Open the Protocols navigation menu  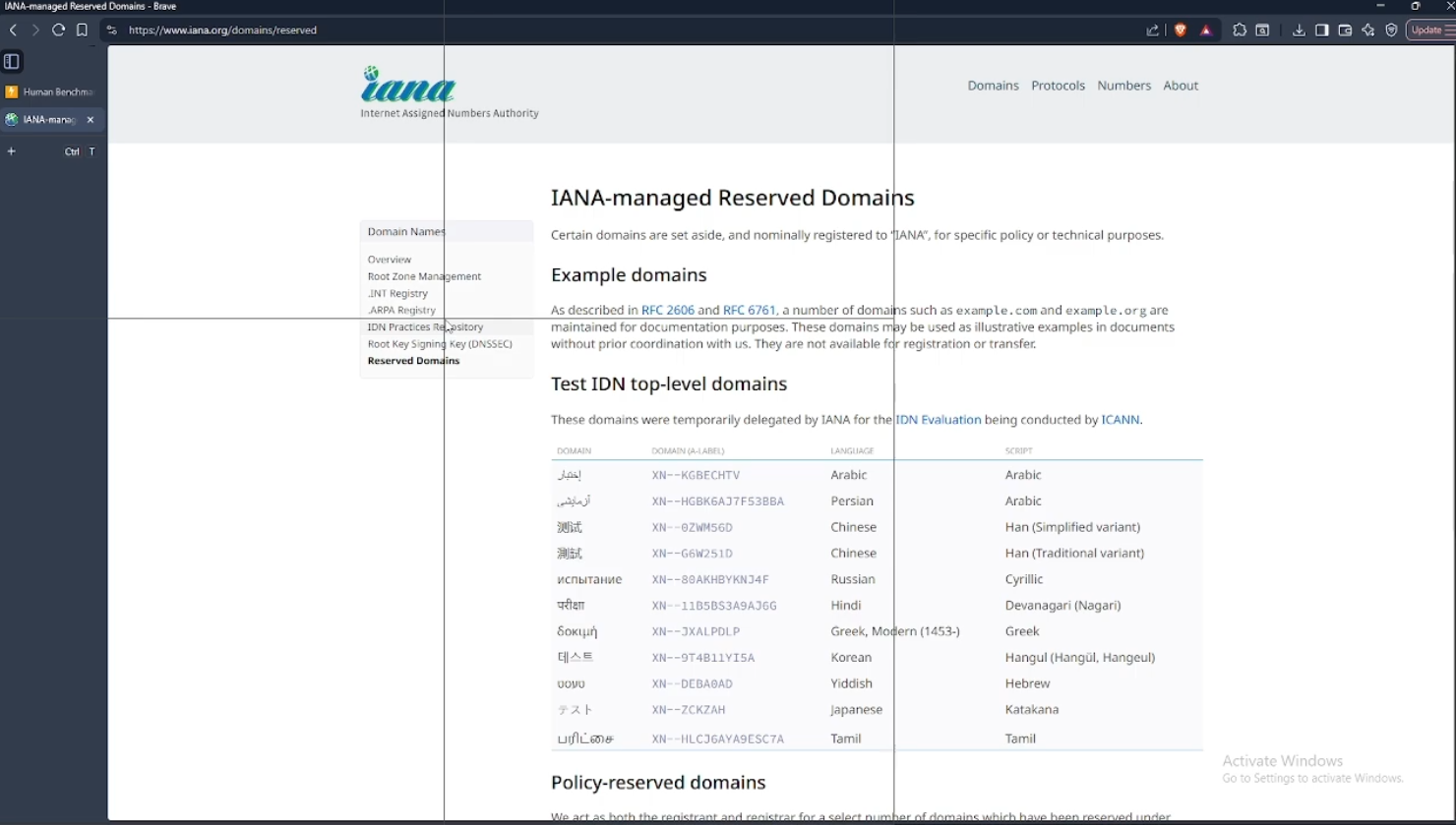click(x=1058, y=86)
